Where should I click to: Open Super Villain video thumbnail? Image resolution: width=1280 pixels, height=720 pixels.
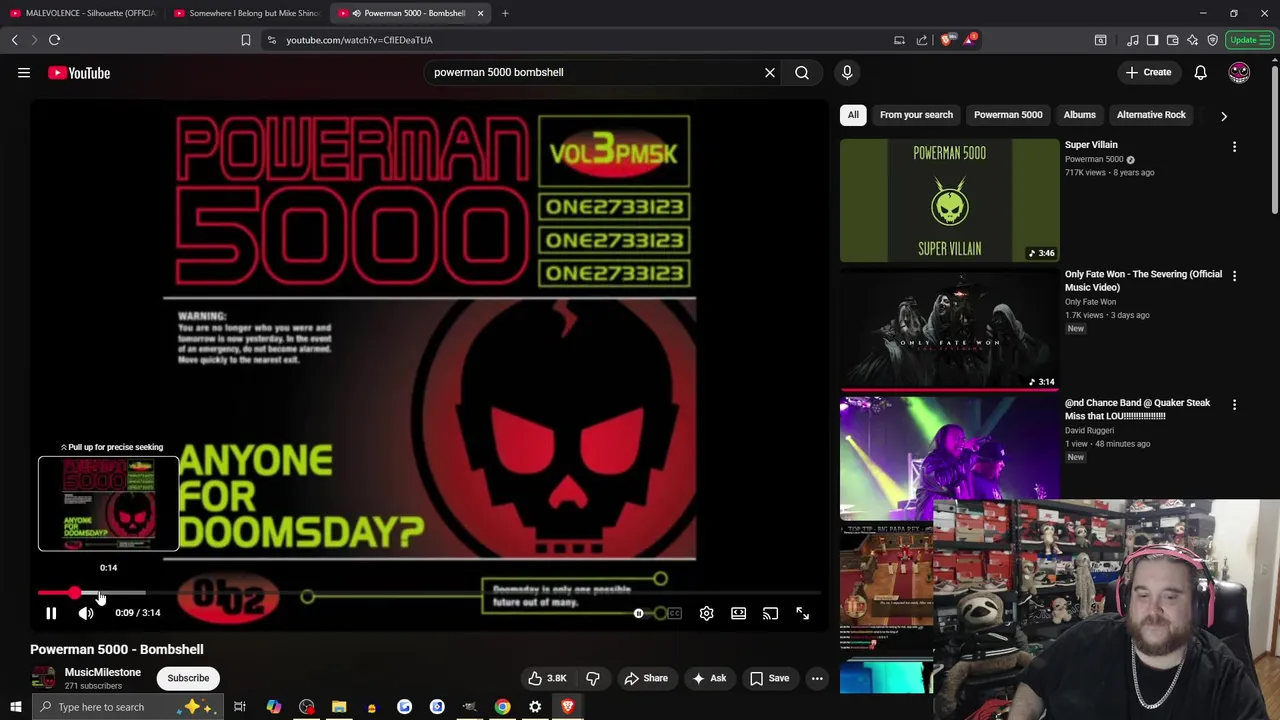pos(949,200)
